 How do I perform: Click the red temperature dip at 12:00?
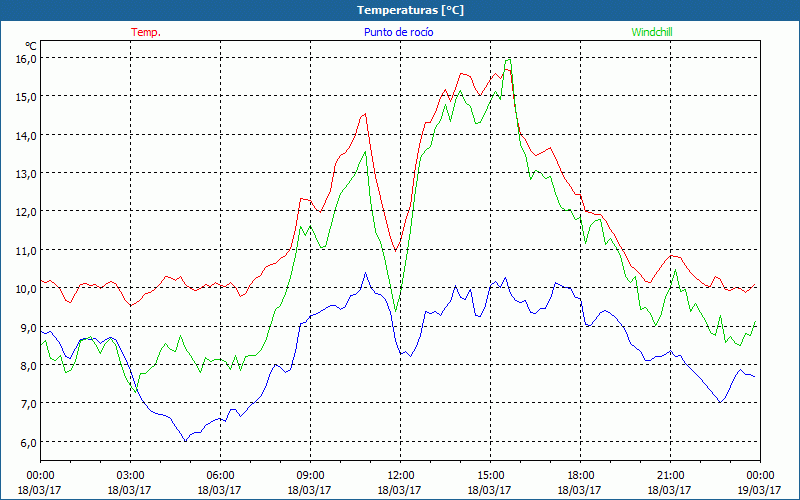point(396,250)
